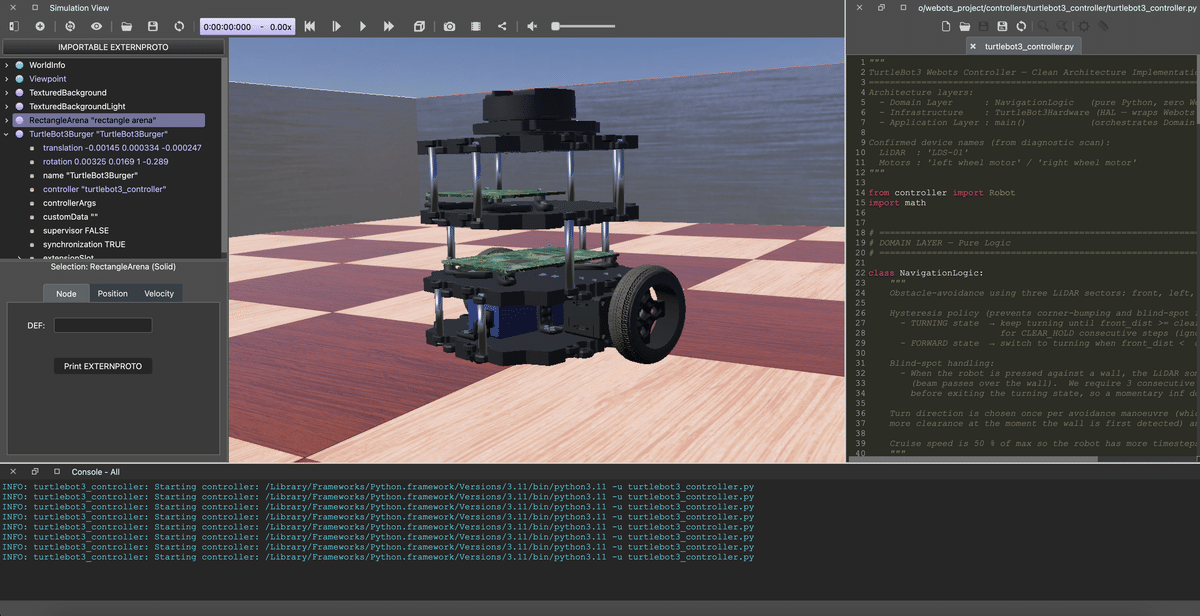Save world in Simulation View toolbar
This screenshot has width=1200, height=616.
(152, 26)
